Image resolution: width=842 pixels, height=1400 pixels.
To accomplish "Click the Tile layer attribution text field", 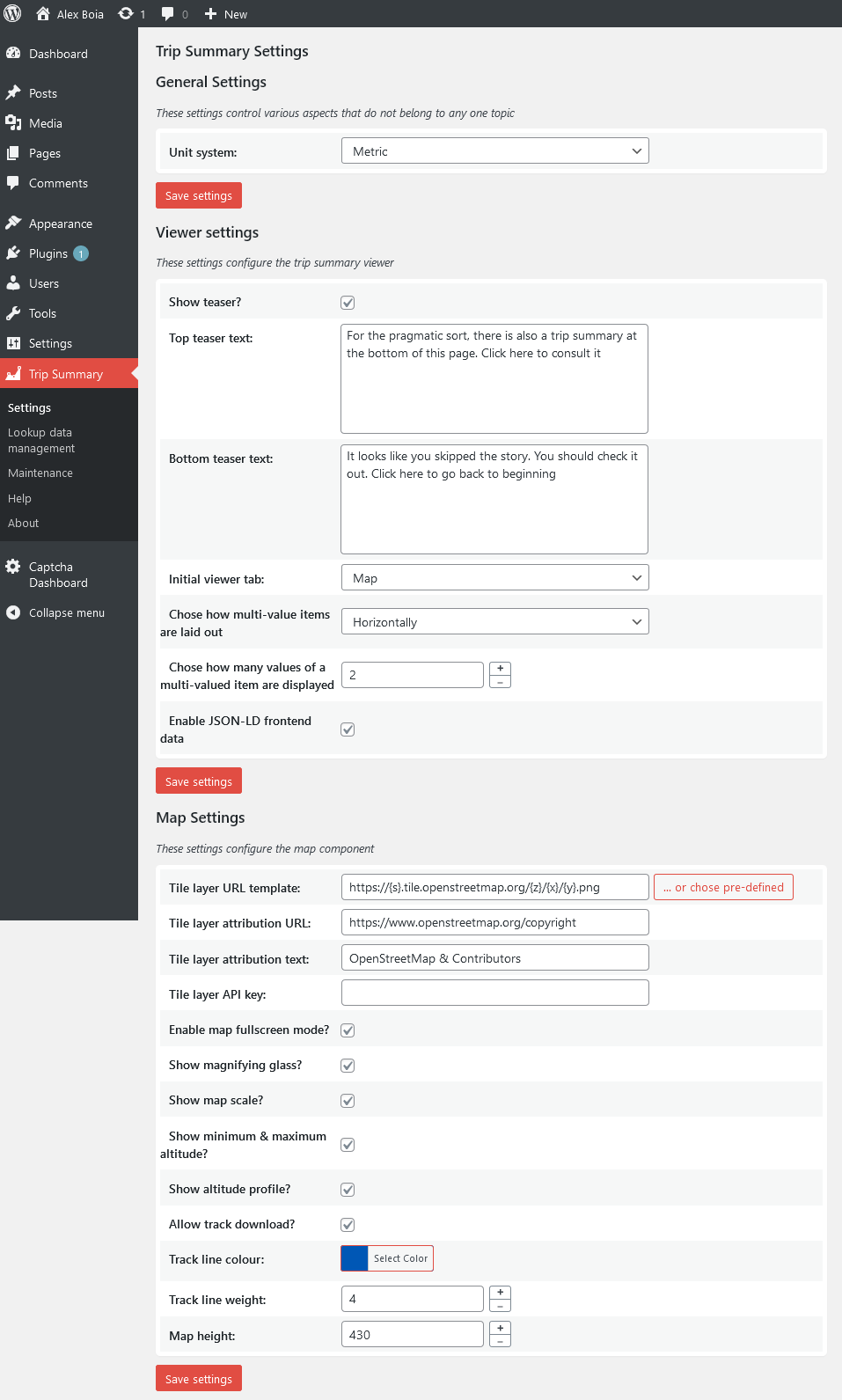I will coord(494,958).
